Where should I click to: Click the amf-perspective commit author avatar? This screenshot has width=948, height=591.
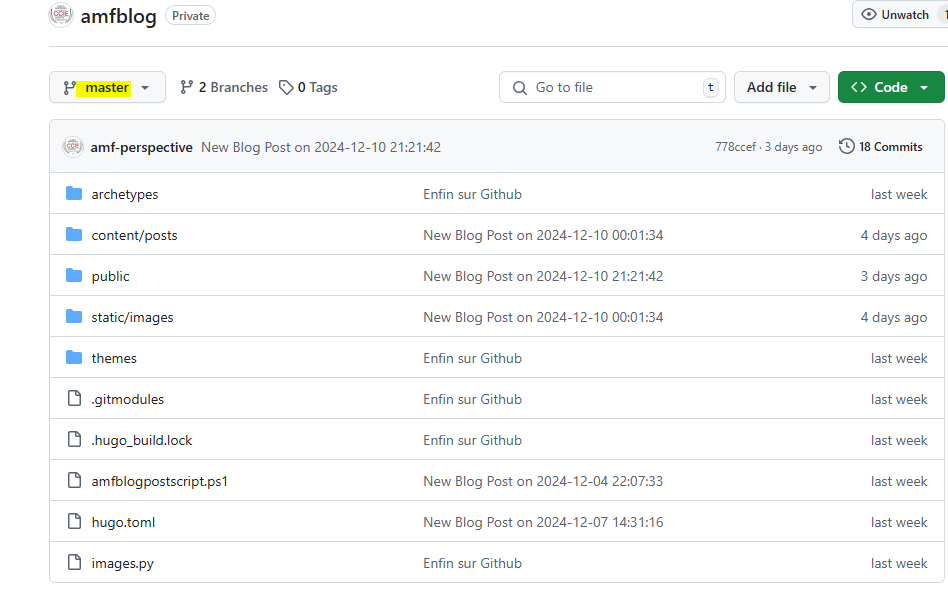(x=73, y=147)
